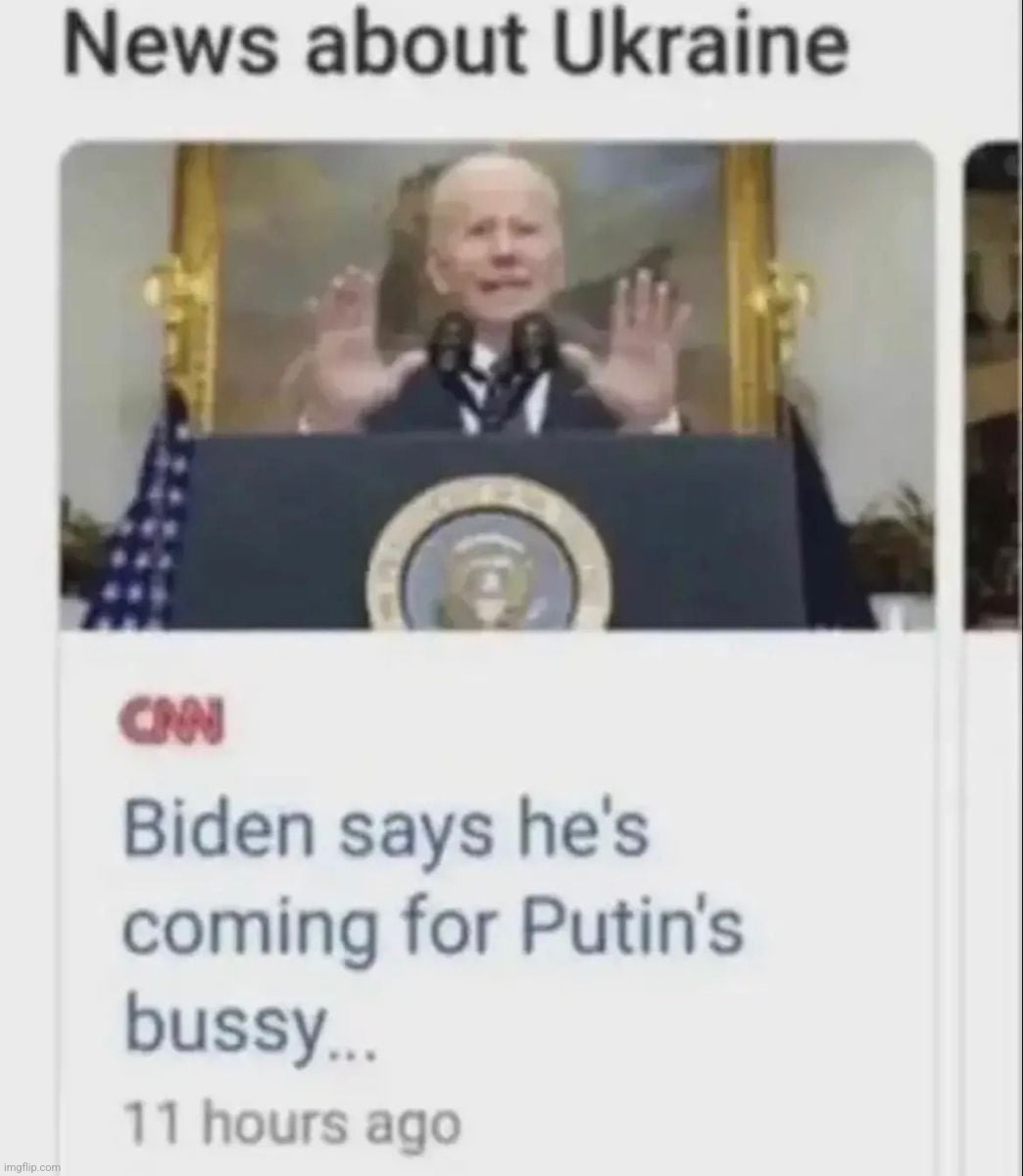Open the "News about Ukraine" section heading
Screen dimensions: 1023x1176
(456, 46)
